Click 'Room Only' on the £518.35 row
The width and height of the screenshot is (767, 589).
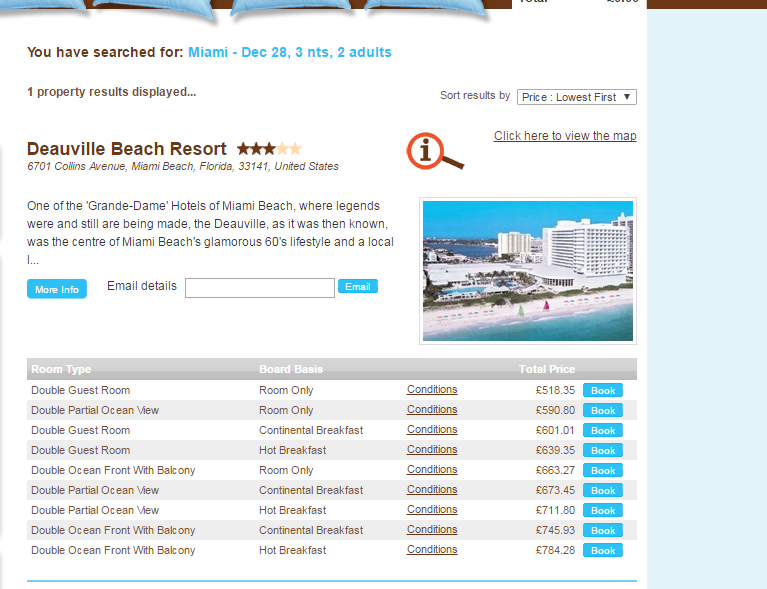pyautogui.click(x=286, y=390)
